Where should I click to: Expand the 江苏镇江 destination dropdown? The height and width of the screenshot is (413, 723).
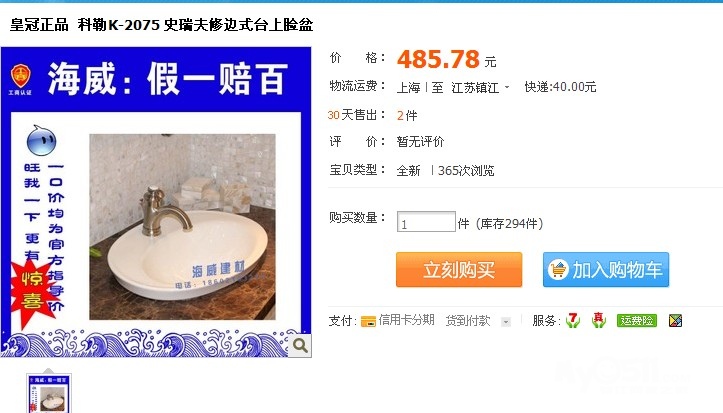pos(507,87)
